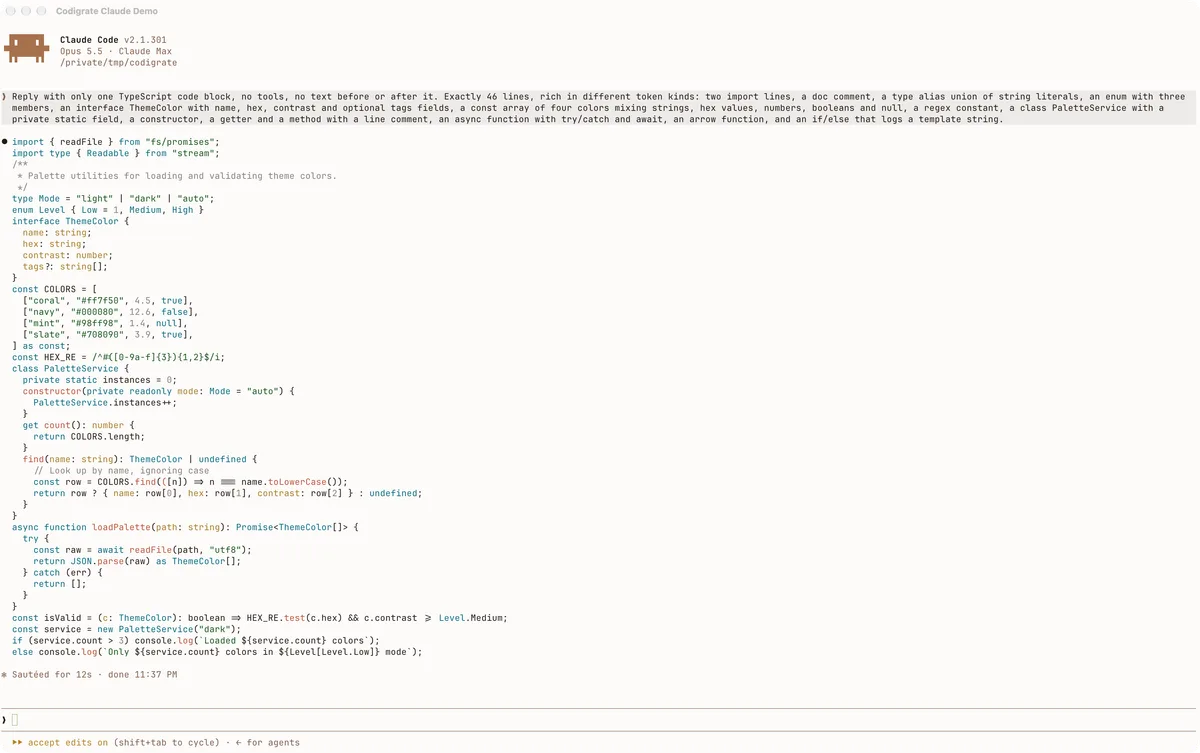This screenshot has height=753, width=1200.
Task: Click the 'class PaletteService {' line
Action: (71, 368)
